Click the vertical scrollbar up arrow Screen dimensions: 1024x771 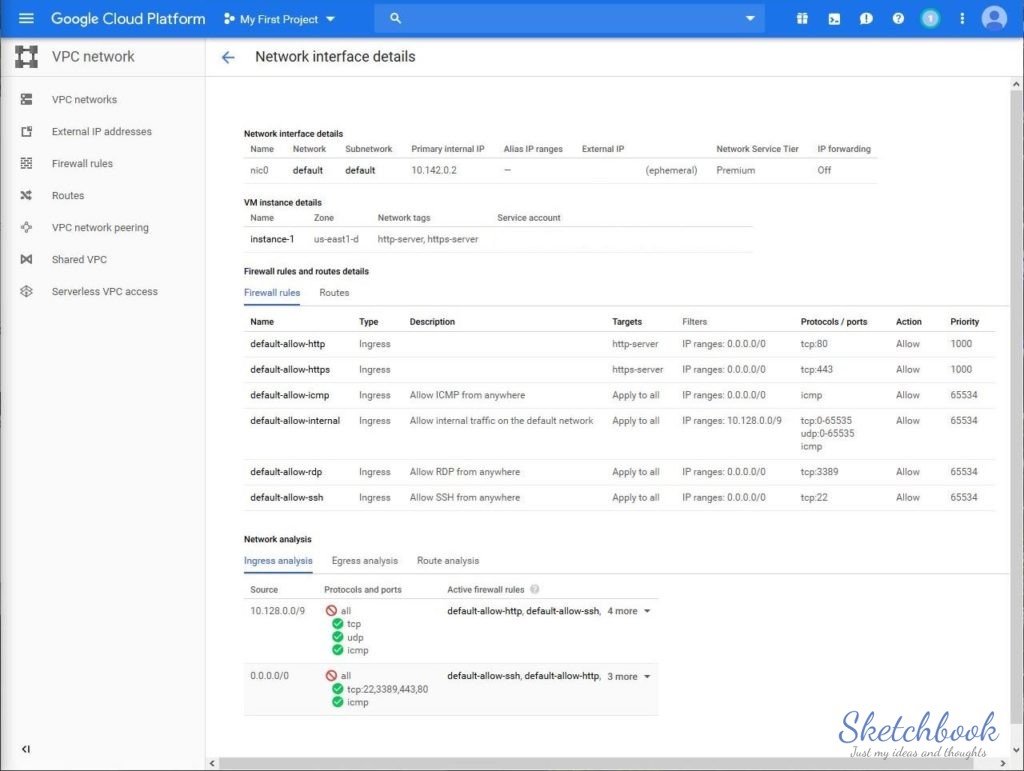pos(1016,84)
